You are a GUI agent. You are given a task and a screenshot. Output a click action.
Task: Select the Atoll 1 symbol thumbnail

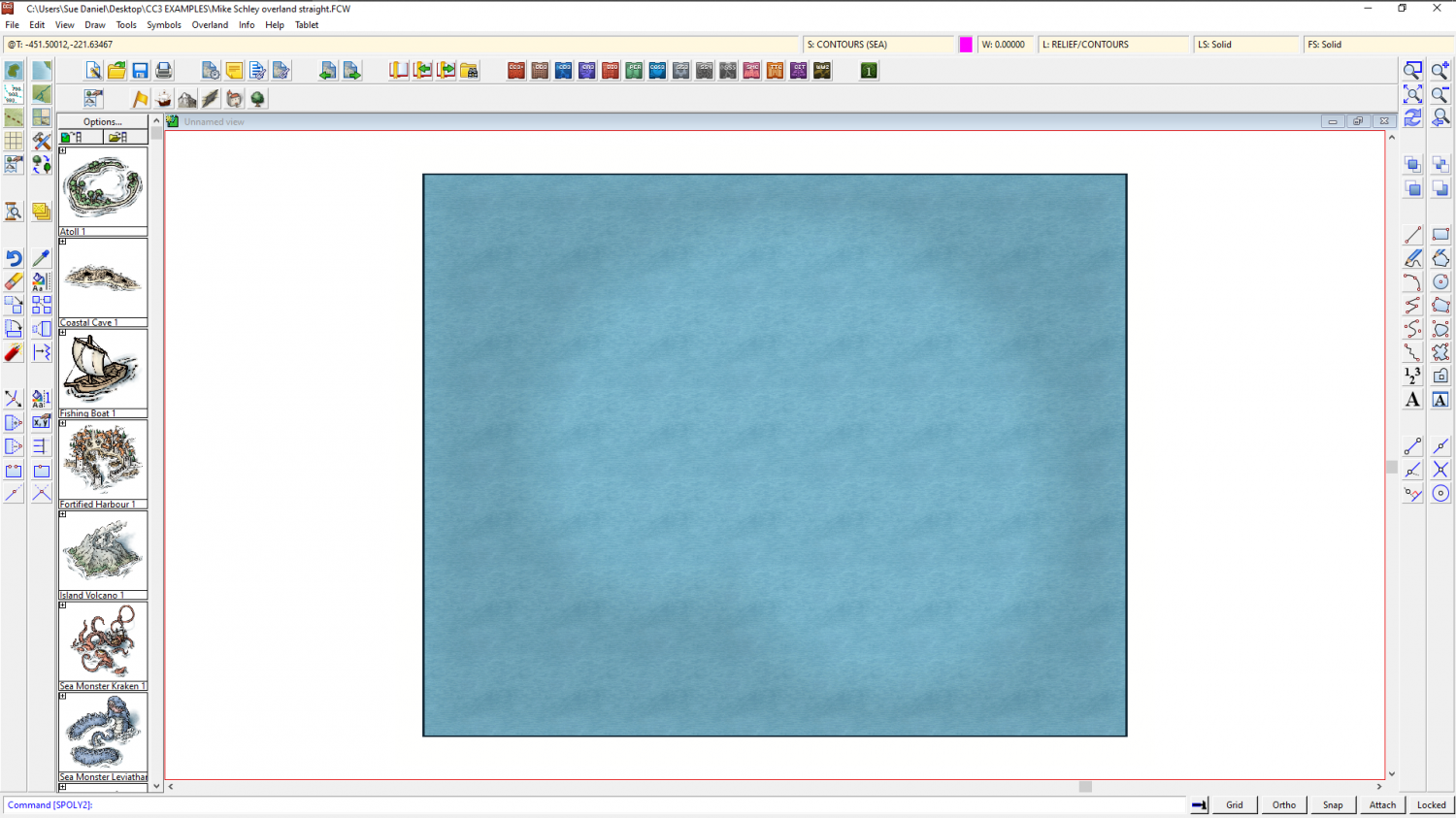pyautogui.click(x=103, y=187)
